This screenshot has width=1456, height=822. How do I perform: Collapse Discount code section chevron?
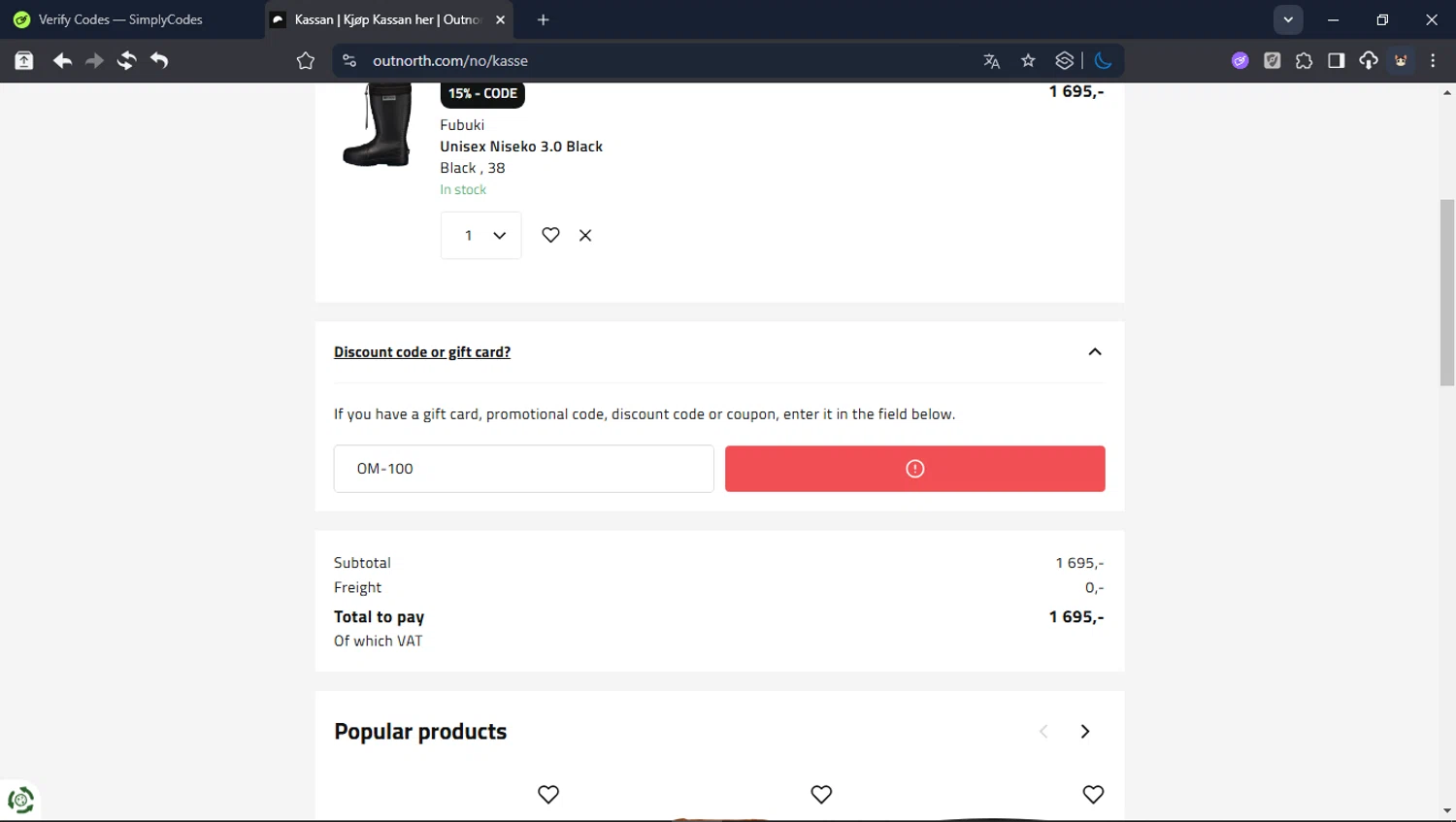pyautogui.click(x=1095, y=351)
